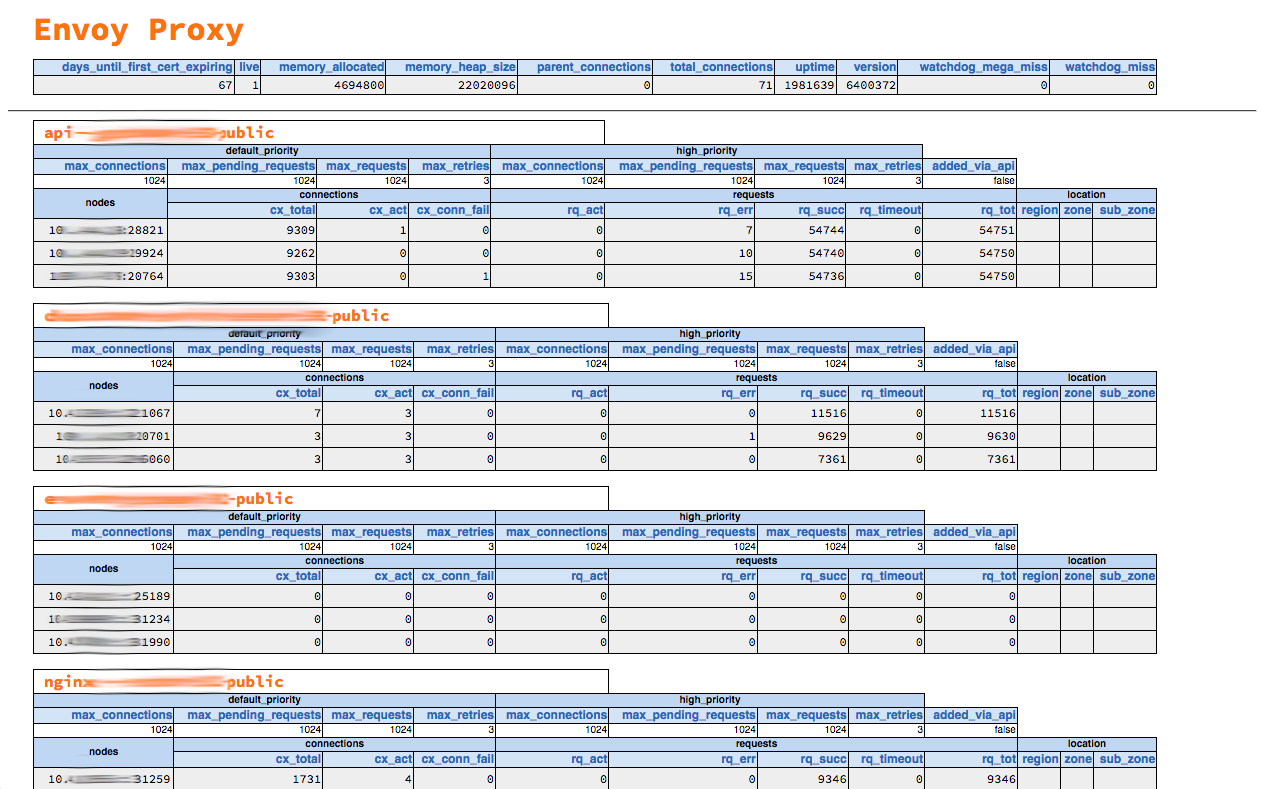The width and height of the screenshot is (1263, 789).
Task: Click cx_total value 9309
Action: click(x=301, y=230)
